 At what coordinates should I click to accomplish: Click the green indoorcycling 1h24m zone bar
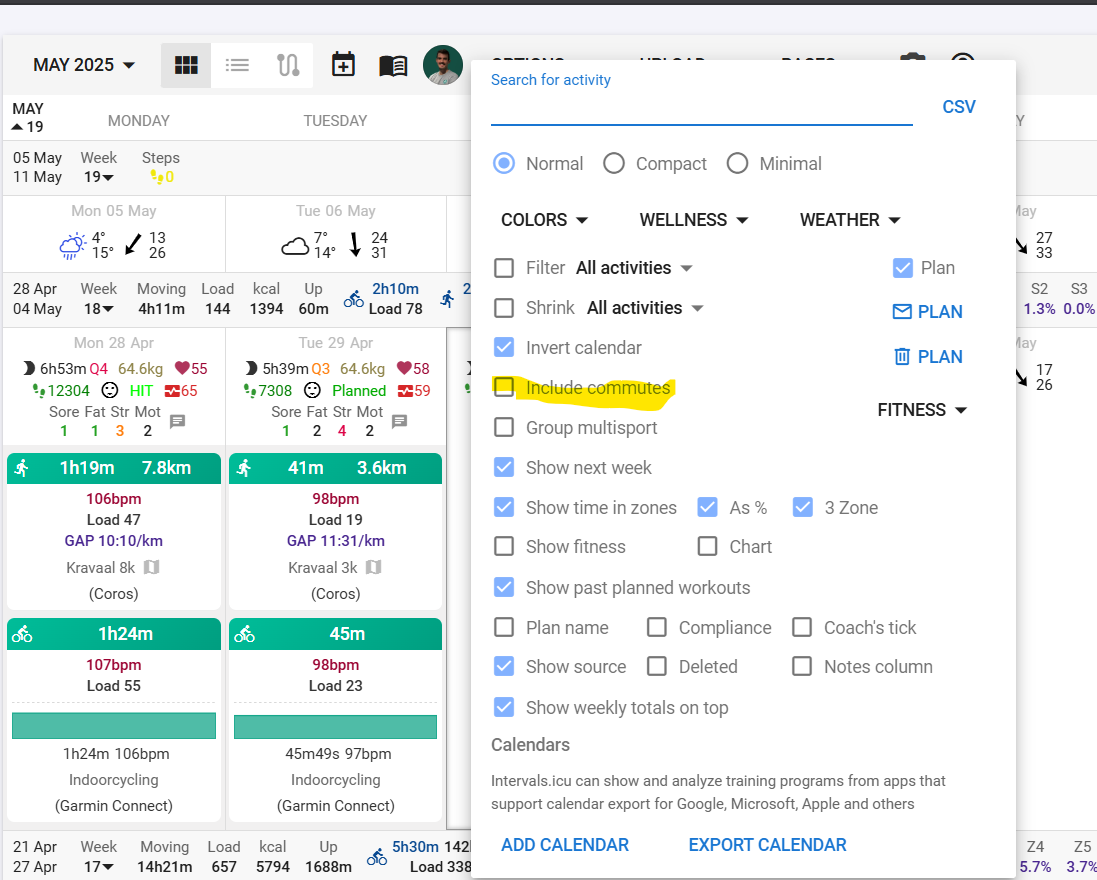[114, 725]
